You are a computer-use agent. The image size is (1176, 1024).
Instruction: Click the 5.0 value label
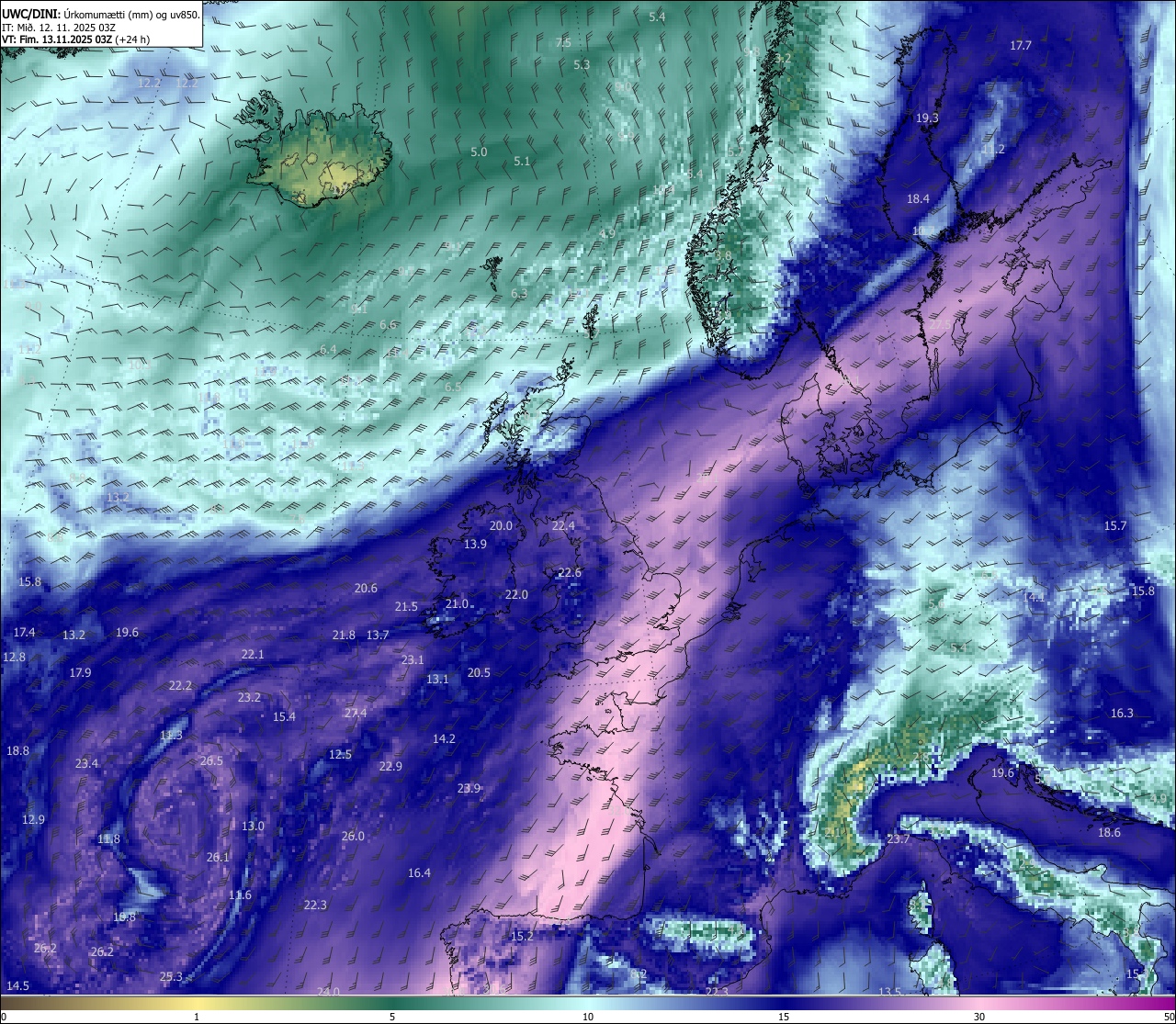click(479, 152)
